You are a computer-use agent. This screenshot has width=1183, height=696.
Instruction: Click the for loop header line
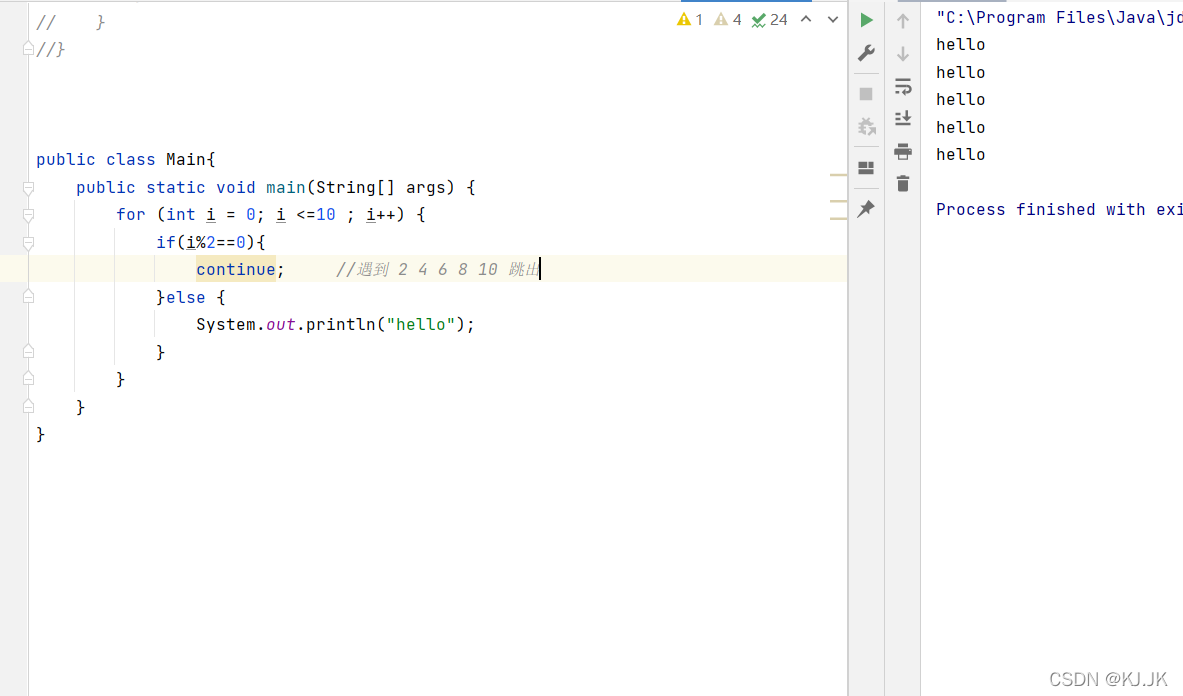271,215
